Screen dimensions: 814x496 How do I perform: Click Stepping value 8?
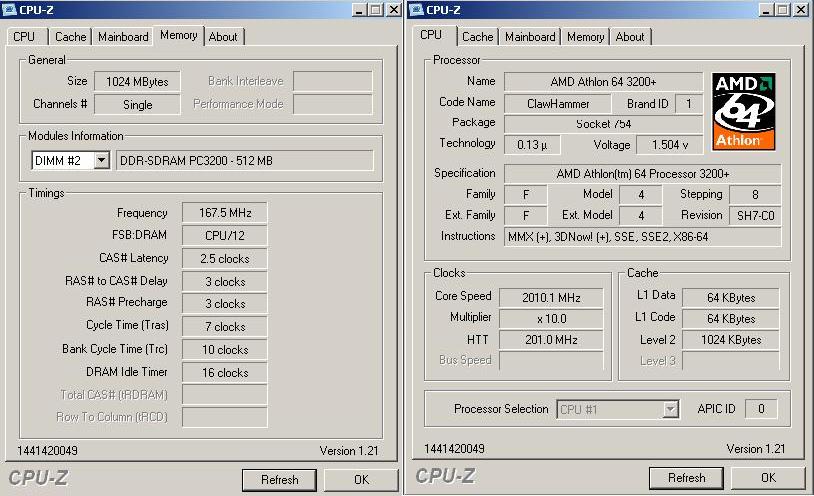click(755, 195)
